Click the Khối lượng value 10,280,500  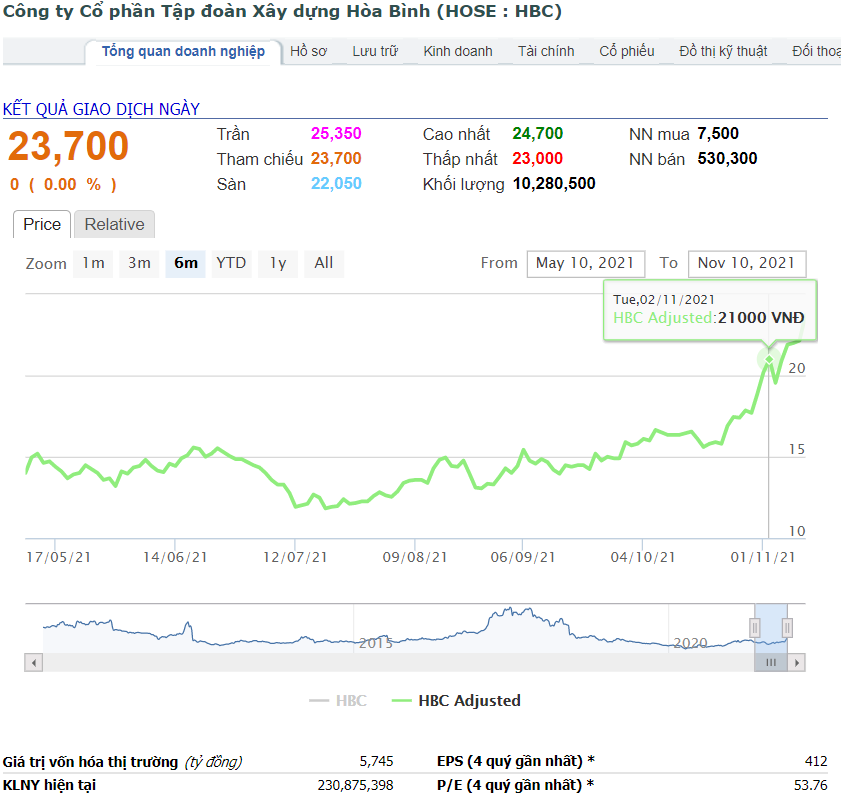pos(554,183)
